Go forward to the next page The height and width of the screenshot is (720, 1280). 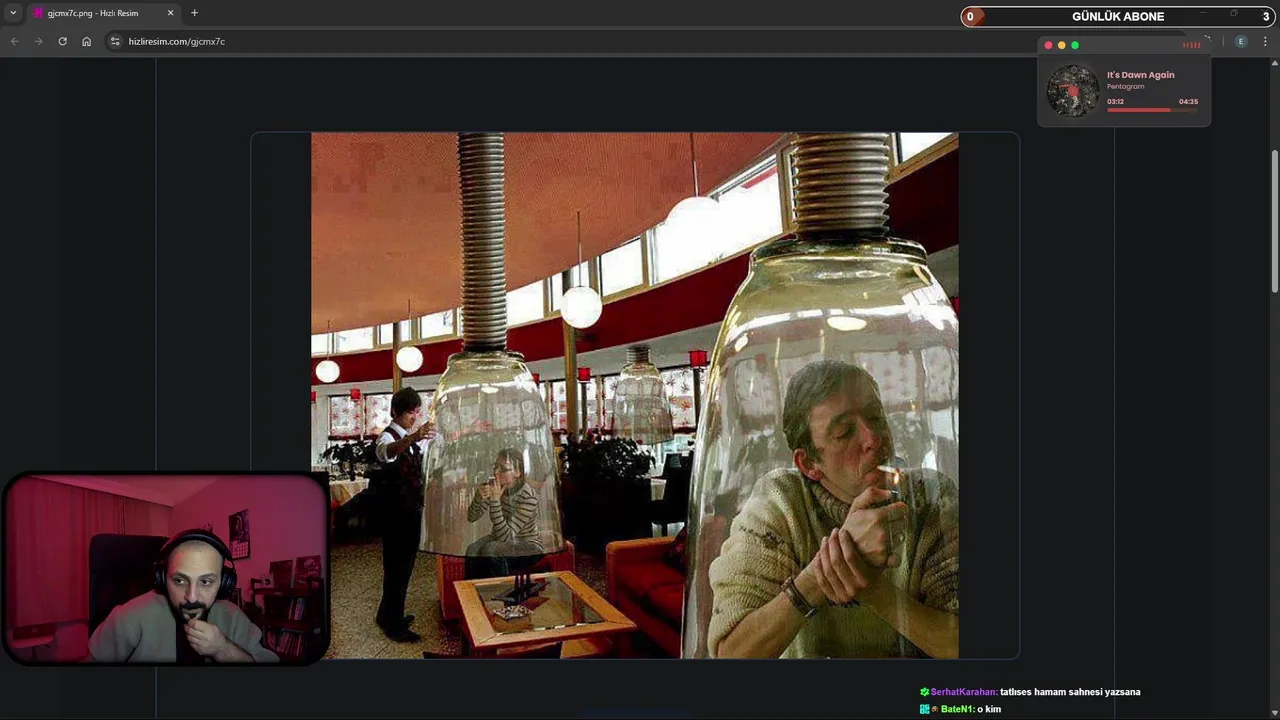pos(38,41)
